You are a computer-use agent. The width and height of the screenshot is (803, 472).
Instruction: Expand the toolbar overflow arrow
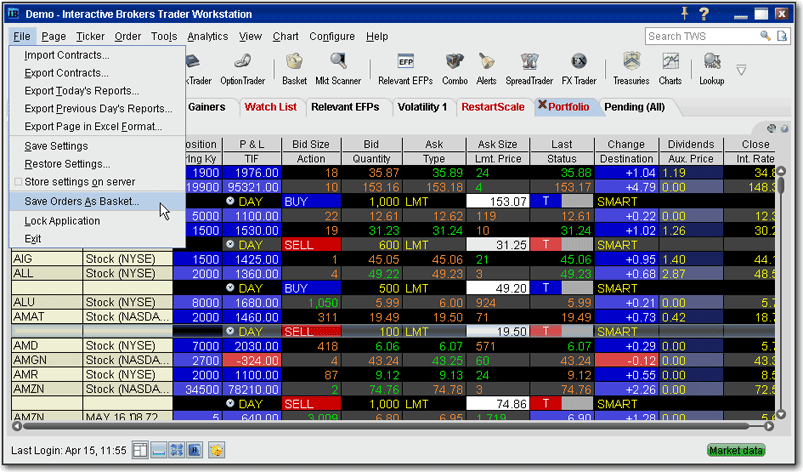[741, 70]
